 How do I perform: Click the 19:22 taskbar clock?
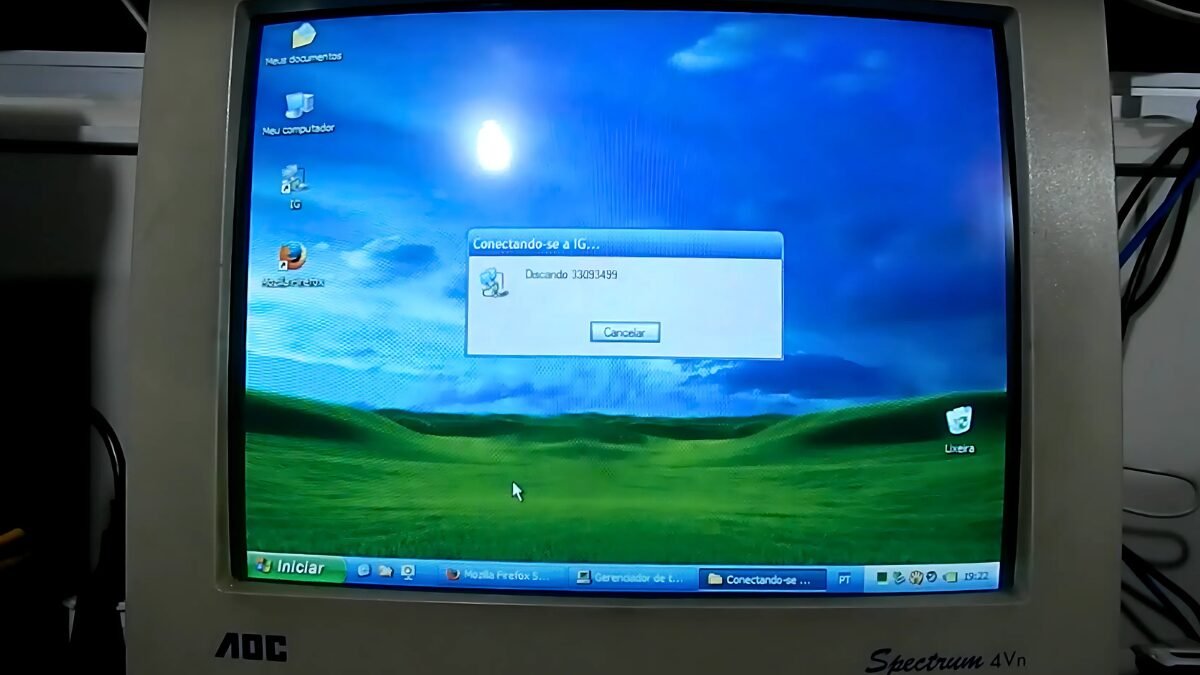coord(976,577)
